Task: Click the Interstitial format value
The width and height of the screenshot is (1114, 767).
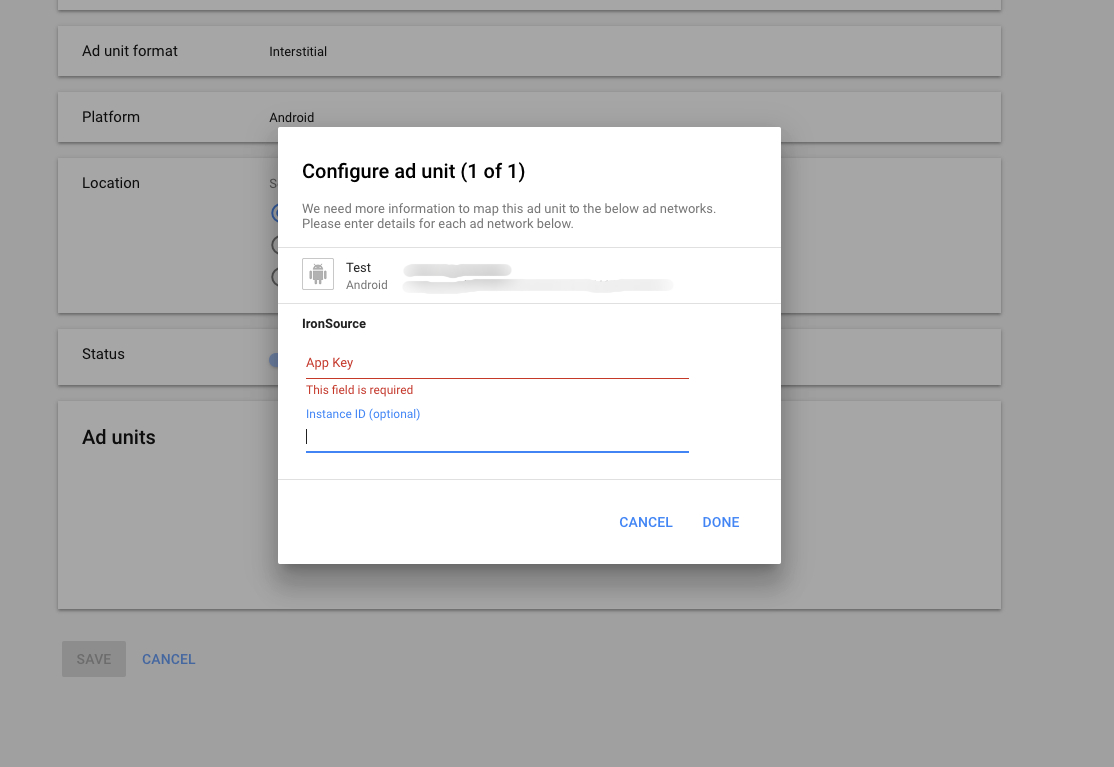Action: pyautogui.click(x=296, y=52)
